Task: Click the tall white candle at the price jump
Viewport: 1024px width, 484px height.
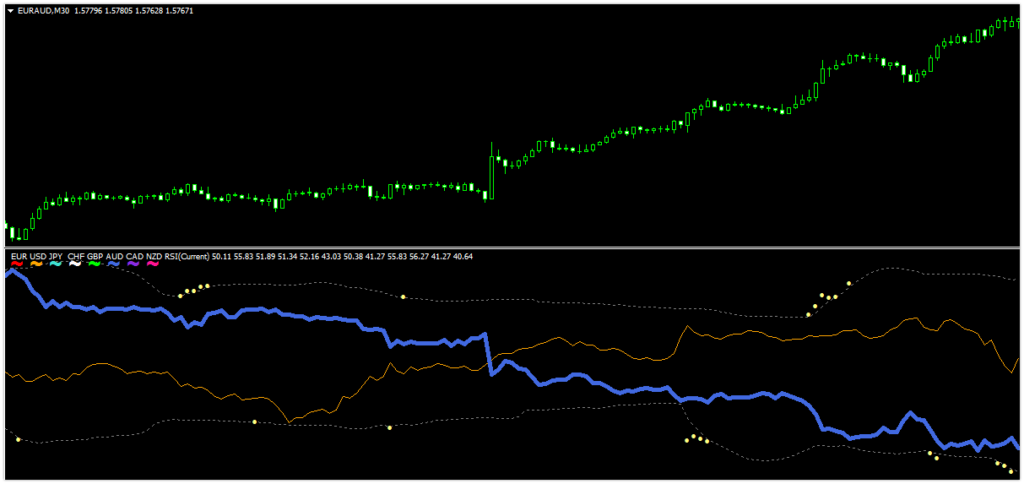Action: tap(491, 176)
